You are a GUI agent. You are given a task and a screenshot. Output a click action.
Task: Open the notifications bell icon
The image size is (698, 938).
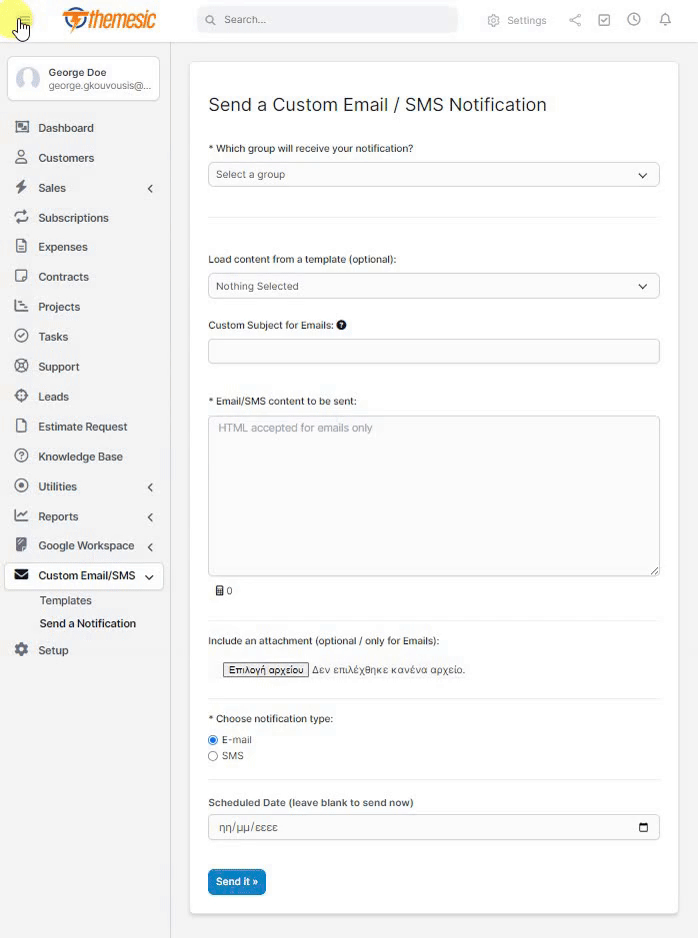(x=665, y=20)
